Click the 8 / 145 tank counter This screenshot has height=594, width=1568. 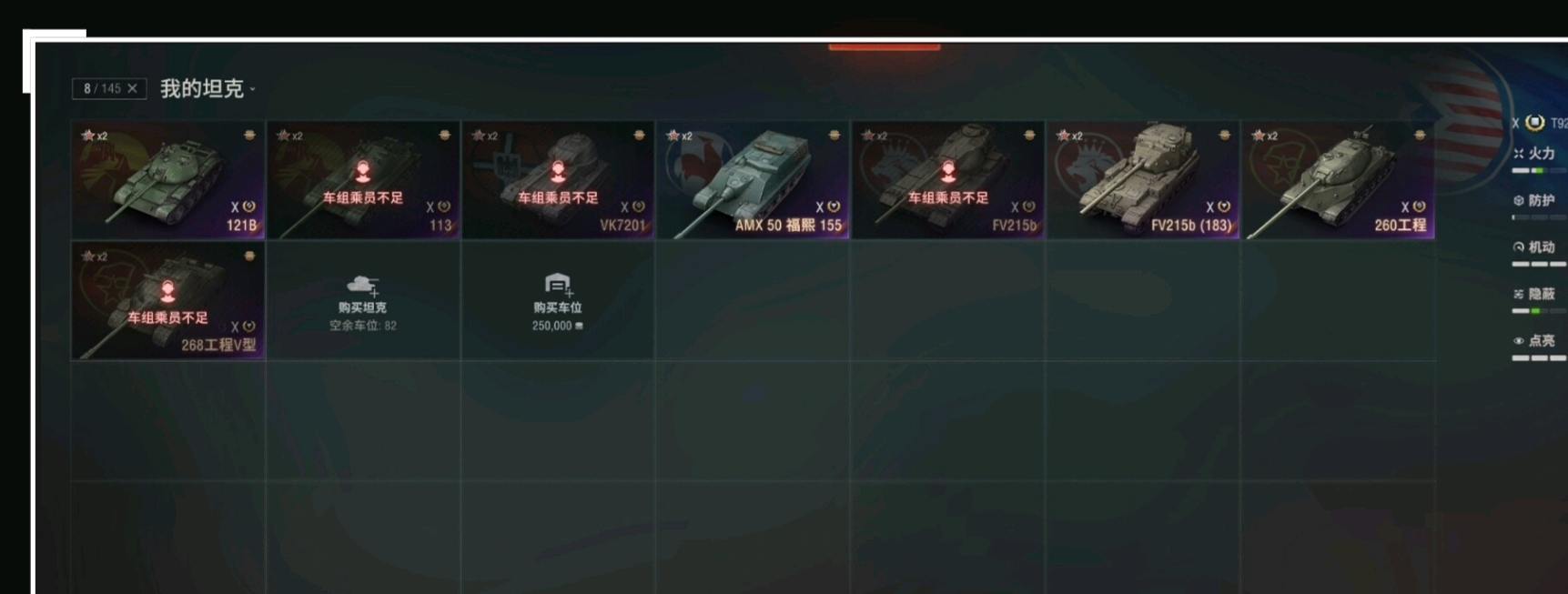pyautogui.click(x=102, y=88)
